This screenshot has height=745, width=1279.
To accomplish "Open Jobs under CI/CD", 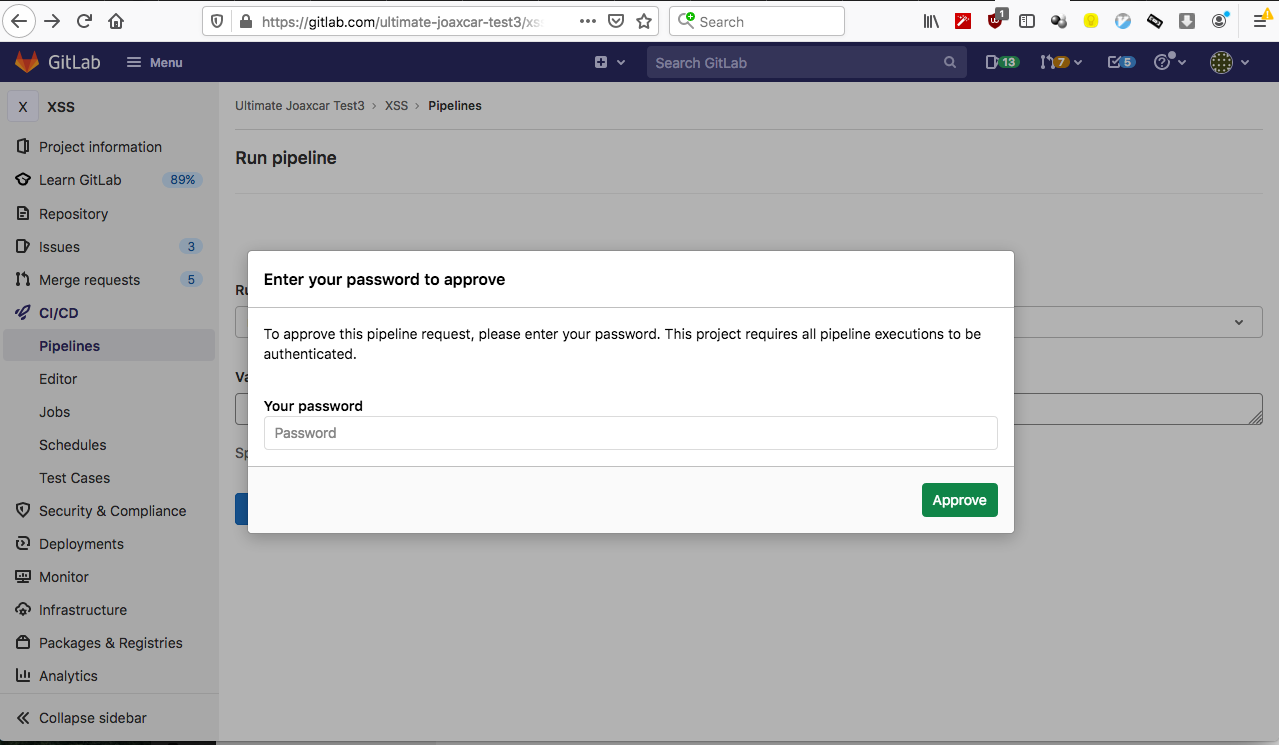I will pos(54,412).
